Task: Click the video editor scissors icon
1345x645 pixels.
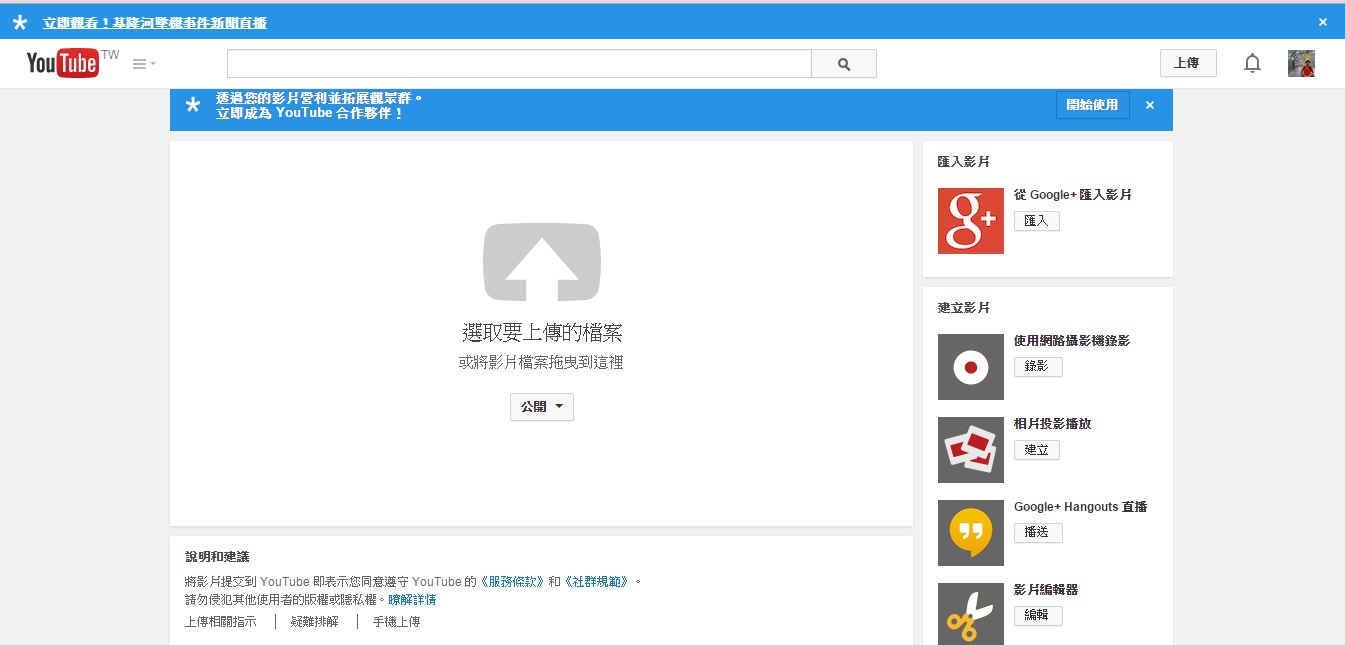Action: pos(971,614)
